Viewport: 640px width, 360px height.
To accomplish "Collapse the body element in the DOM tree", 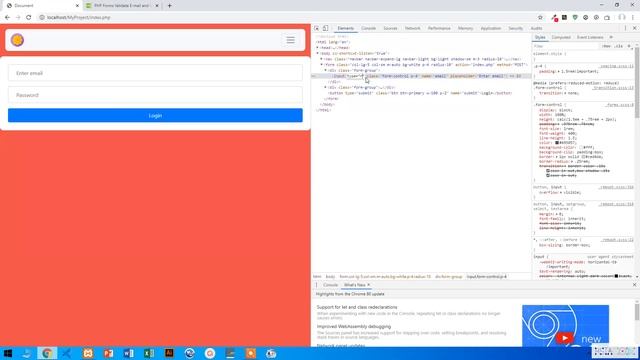I will 318,53.
